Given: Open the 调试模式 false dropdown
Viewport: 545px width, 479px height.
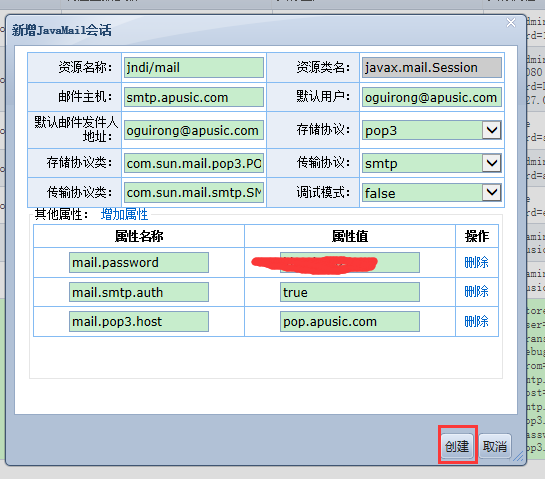Looking at the screenshot, I should click(491, 192).
